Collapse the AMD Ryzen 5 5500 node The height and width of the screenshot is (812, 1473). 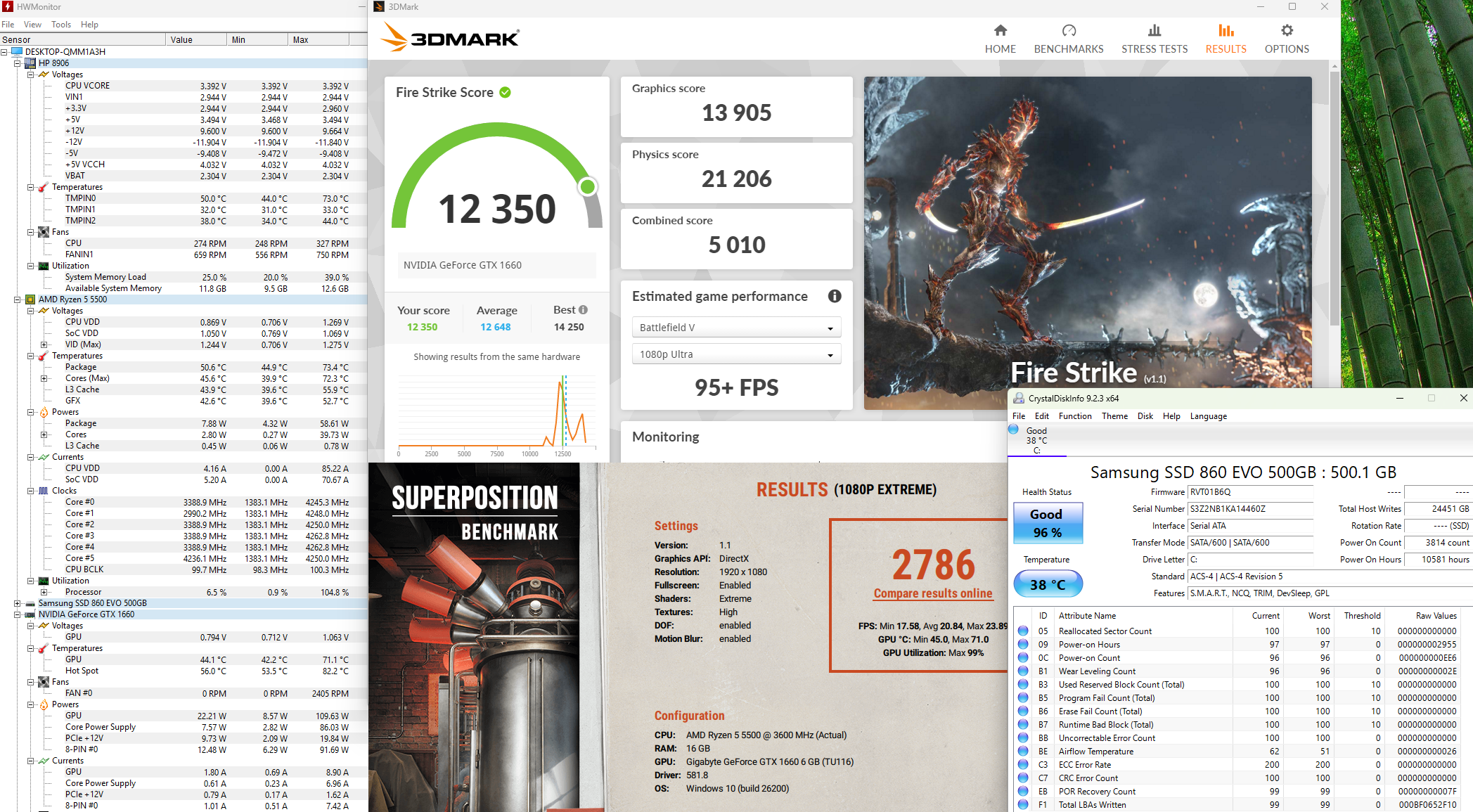[18, 299]
